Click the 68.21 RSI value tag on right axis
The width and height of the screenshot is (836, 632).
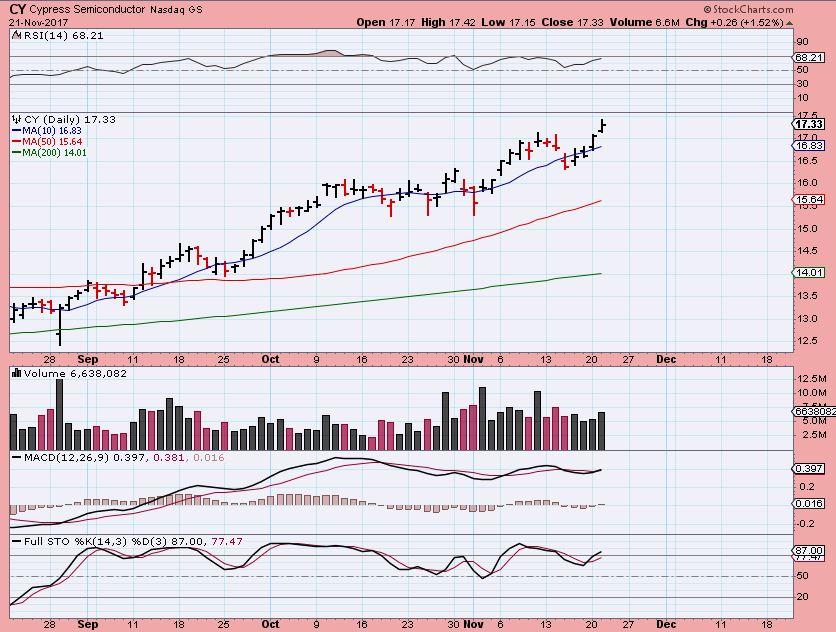click(809, 57)
